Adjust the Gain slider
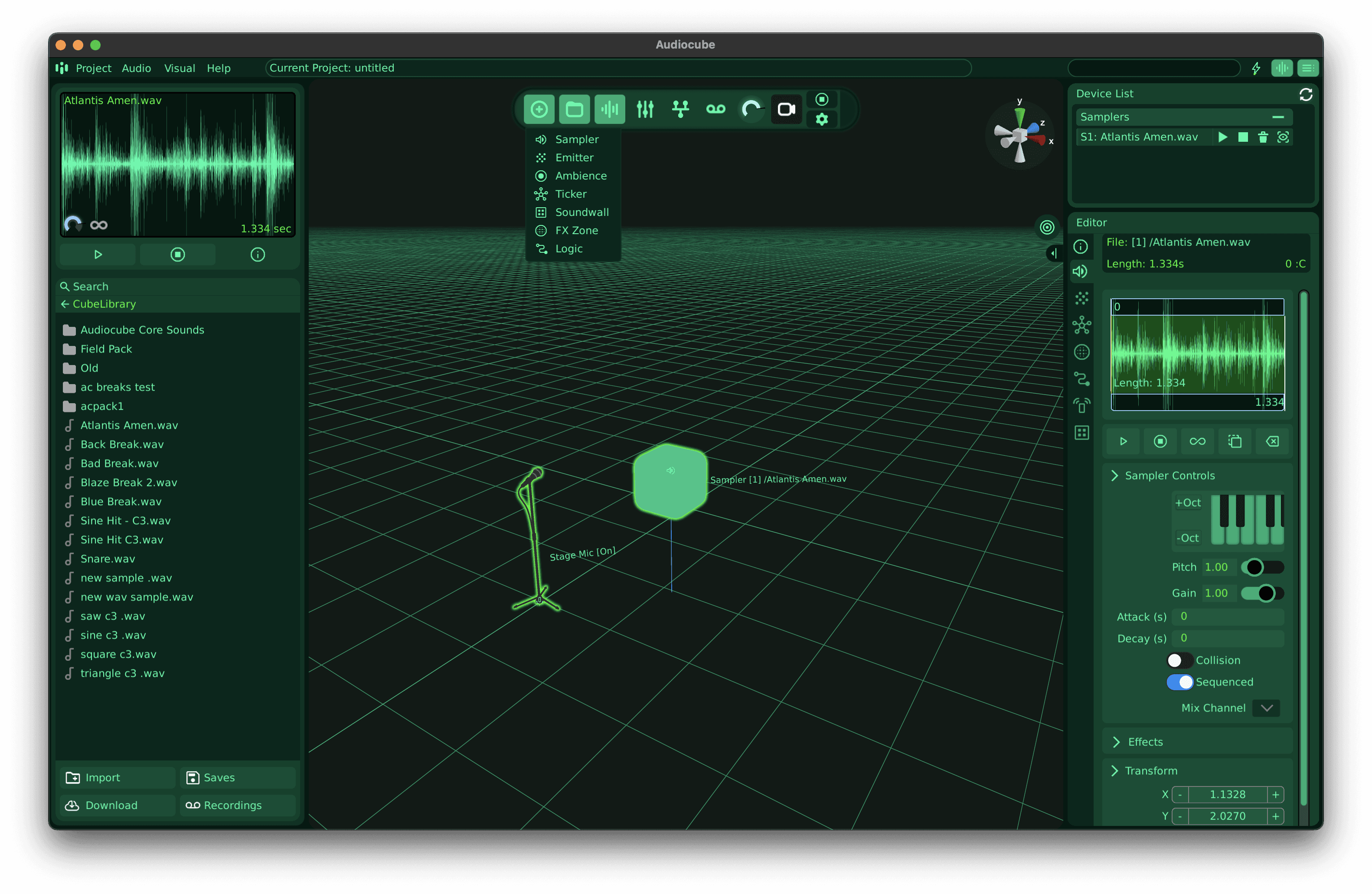 click(1262, 593)
